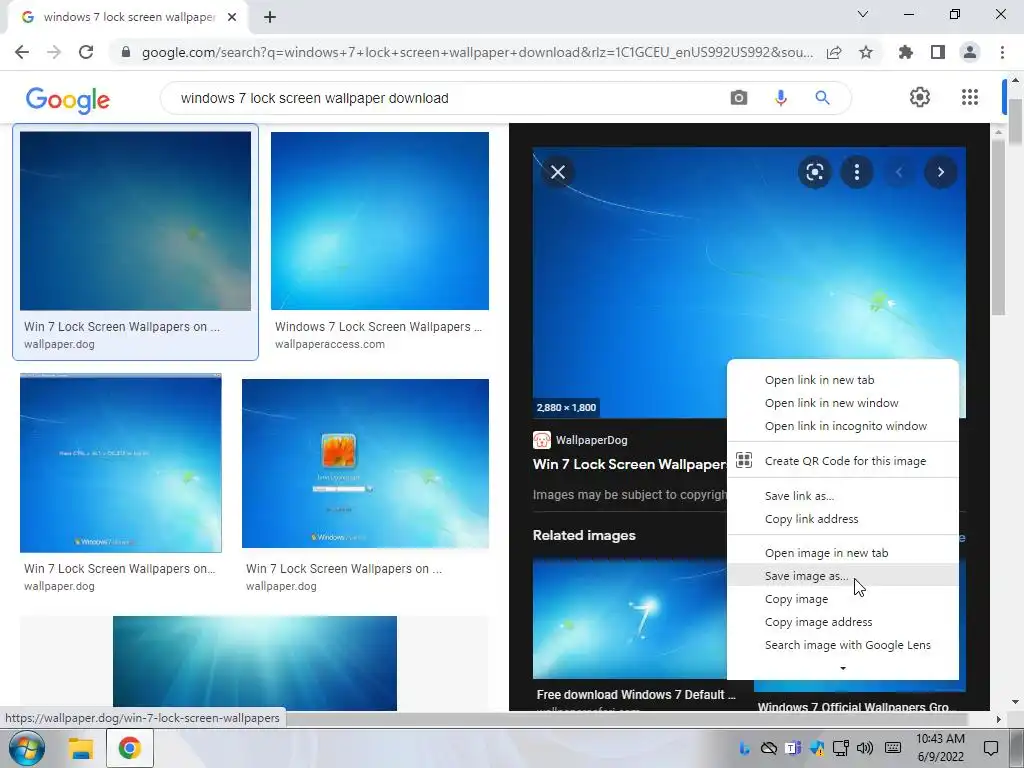This screenshot has width=1024, height=768.
Task: Toggle the Chrome side panel icon
Action: 938,52
